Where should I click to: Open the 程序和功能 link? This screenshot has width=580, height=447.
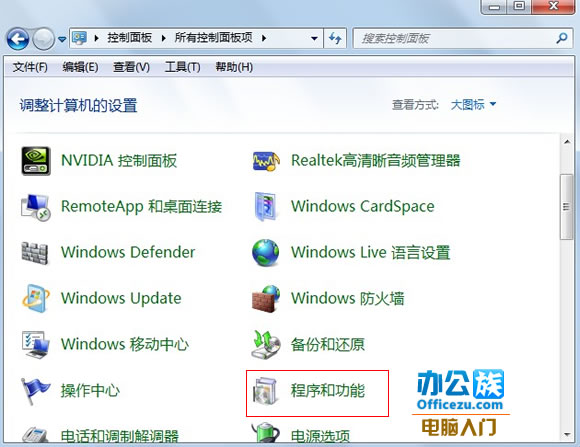tap(328, 391)
